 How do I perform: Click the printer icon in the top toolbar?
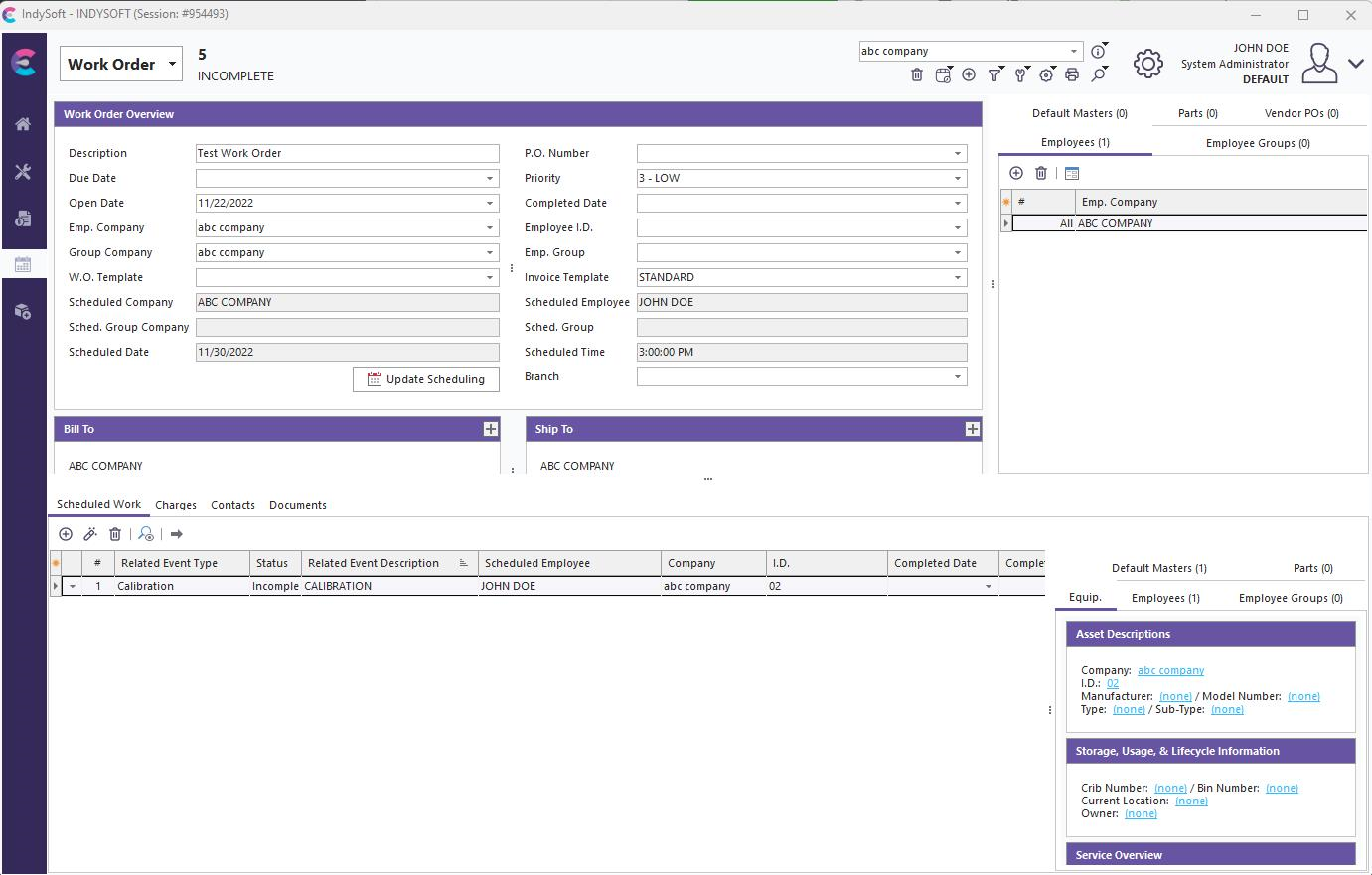click(1071, 74)
